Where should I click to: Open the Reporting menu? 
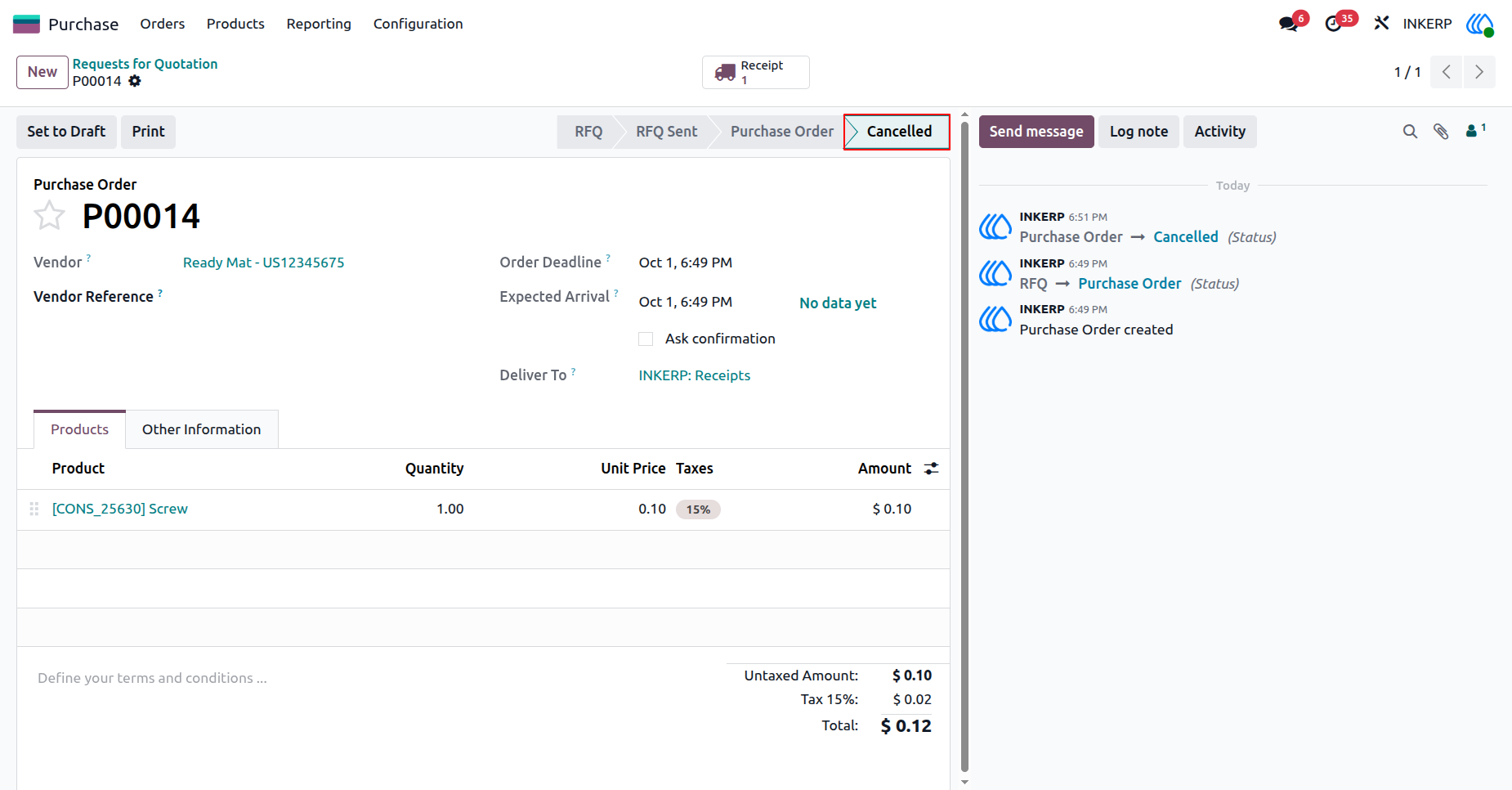(319, 24)
